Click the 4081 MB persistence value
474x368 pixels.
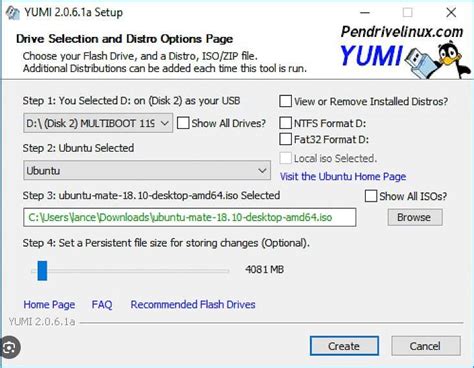coord(265,269)
